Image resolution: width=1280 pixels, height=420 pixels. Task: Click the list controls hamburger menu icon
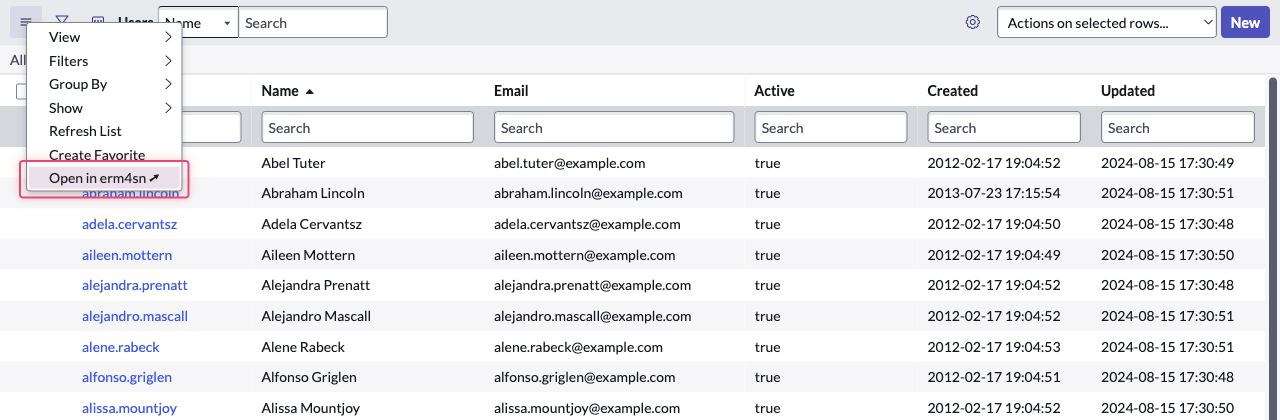[26, 21]
